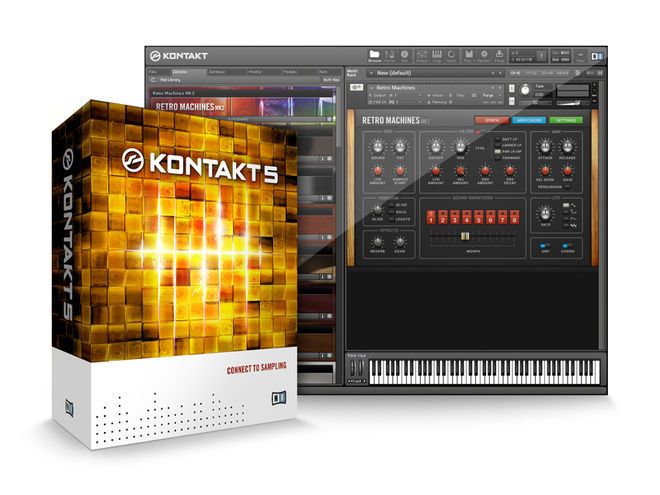
Task: Click the Instr Nav button
Action: point(331,80)
